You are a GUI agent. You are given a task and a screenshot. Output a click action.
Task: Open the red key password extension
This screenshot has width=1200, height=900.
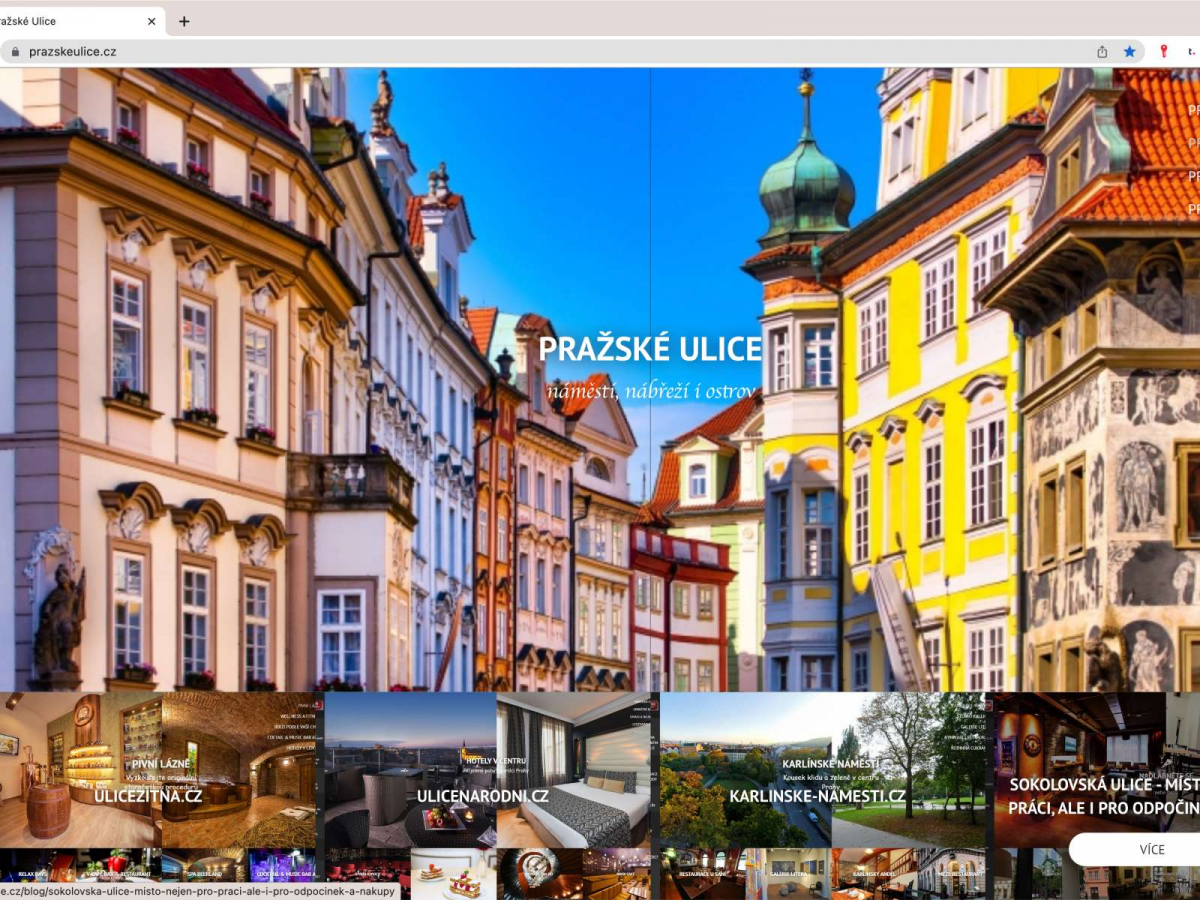[x=1163, y=52]
